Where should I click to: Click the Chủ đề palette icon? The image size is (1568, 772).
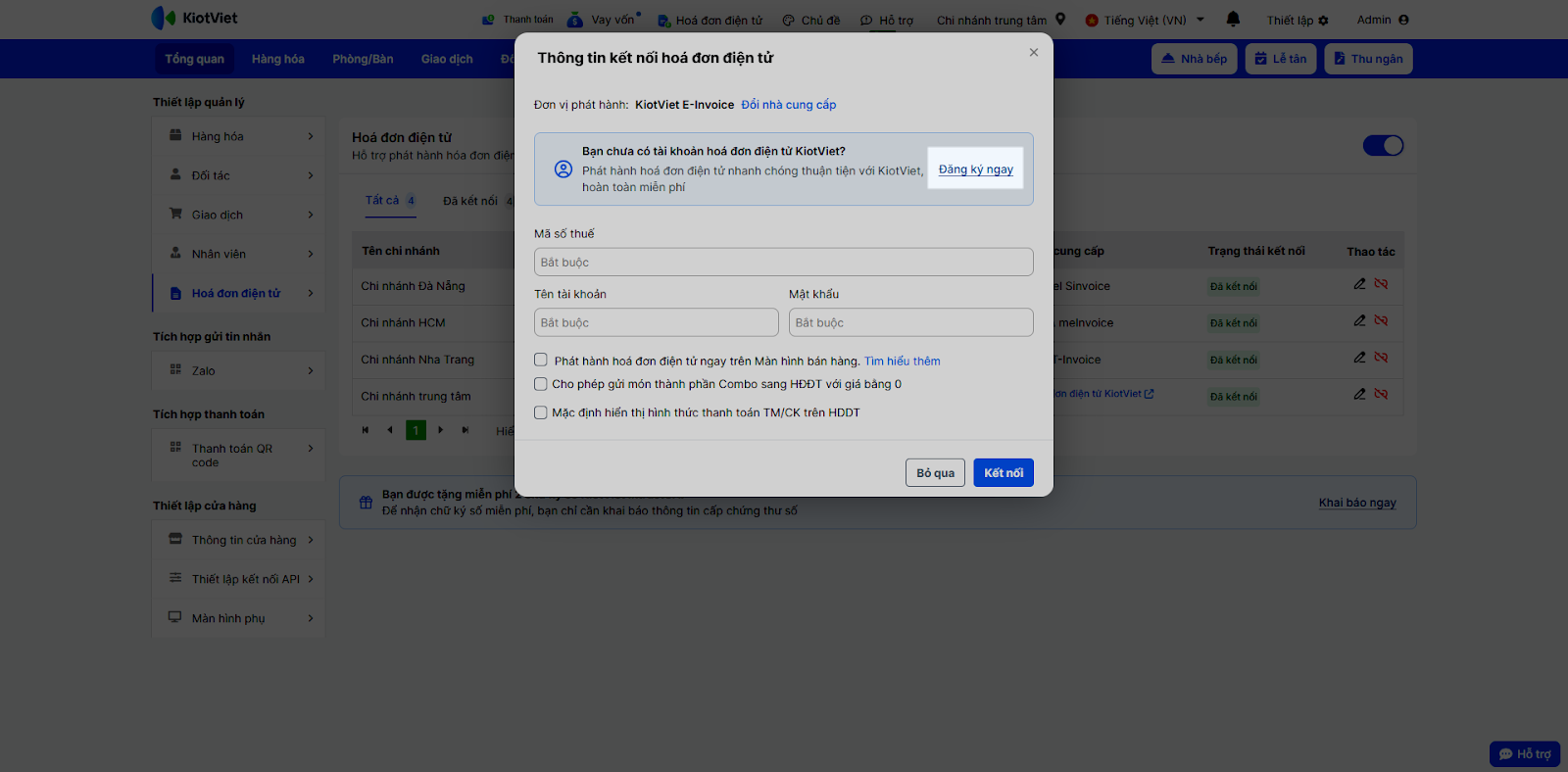tap(788, 21)
